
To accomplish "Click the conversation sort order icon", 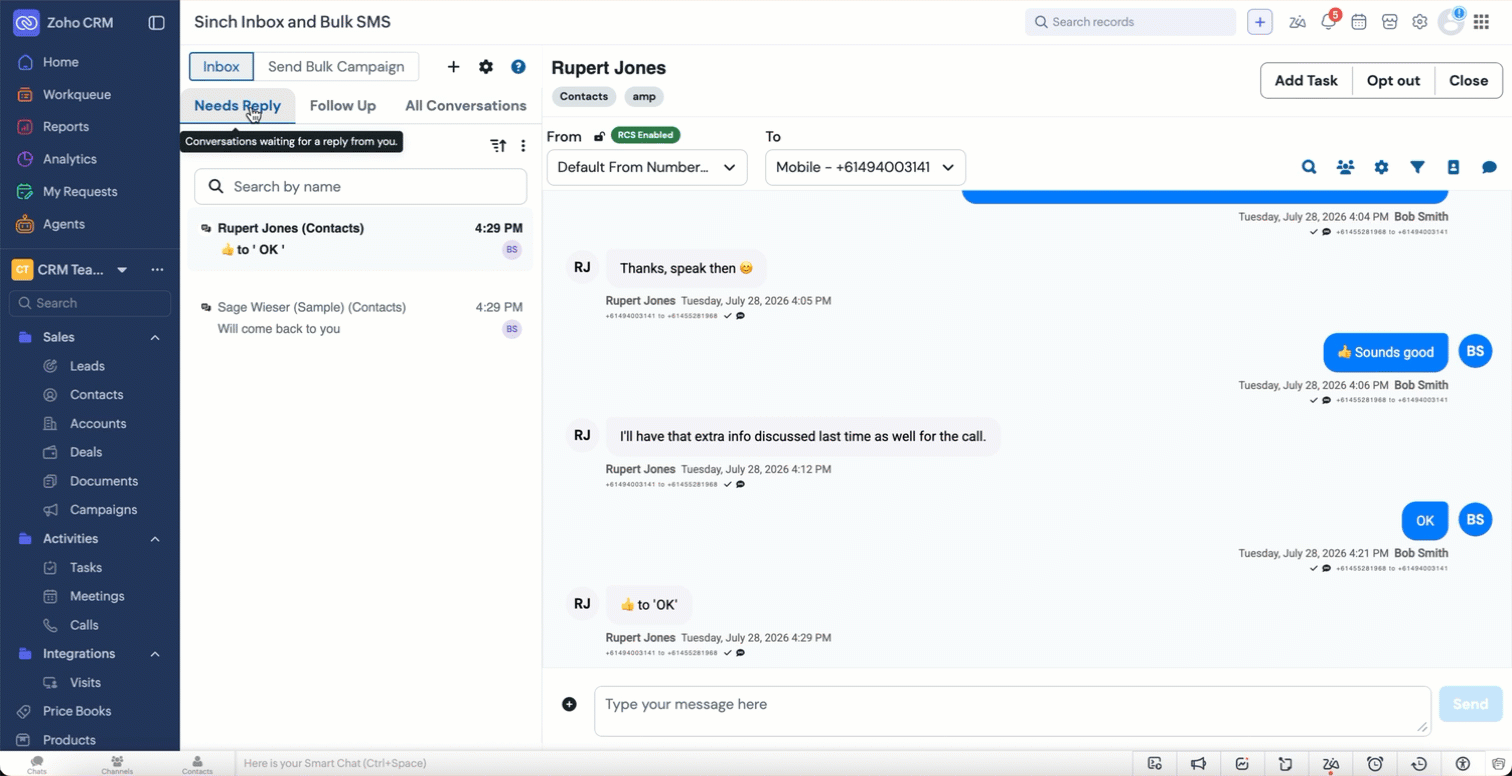I will (498, 146).
